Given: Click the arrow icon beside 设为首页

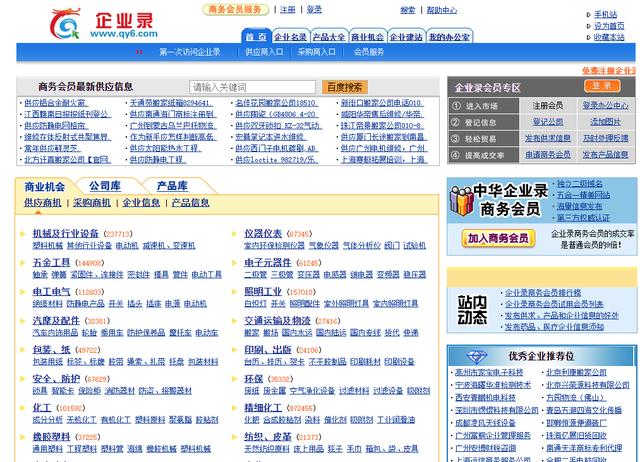Looking at the screenshot, I should [x=588, y=26].
